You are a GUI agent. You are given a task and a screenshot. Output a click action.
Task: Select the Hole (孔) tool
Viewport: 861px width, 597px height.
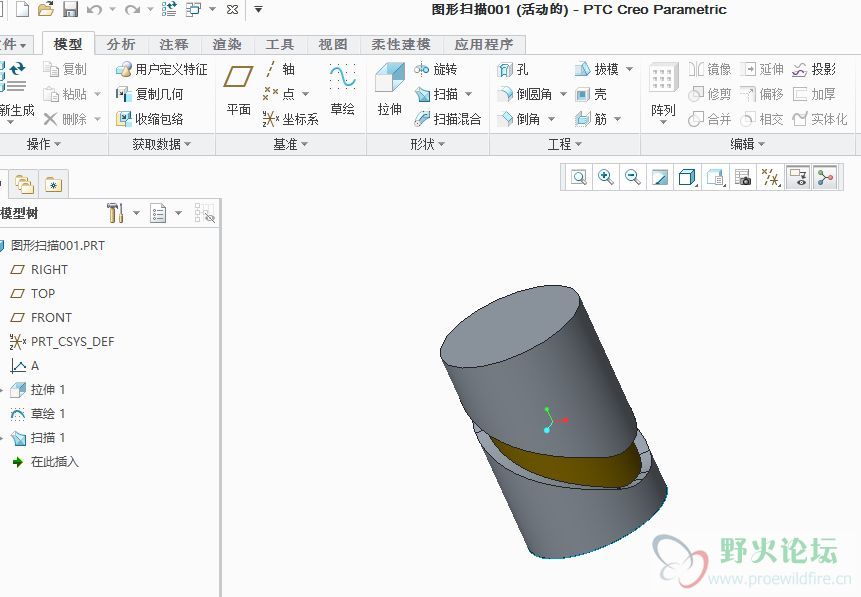point(513,70)
